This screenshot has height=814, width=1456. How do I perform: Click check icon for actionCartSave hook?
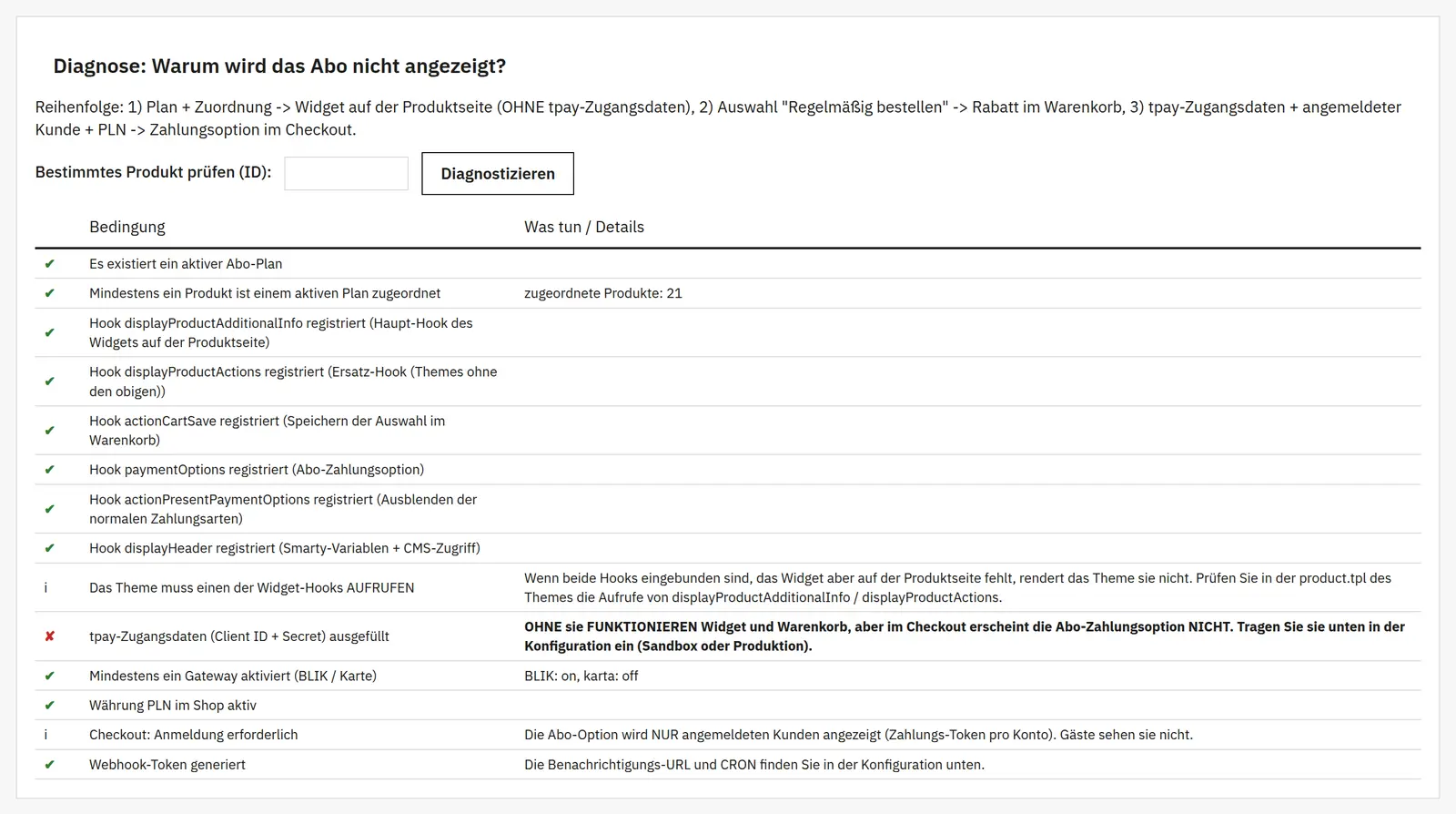(49, 431)
